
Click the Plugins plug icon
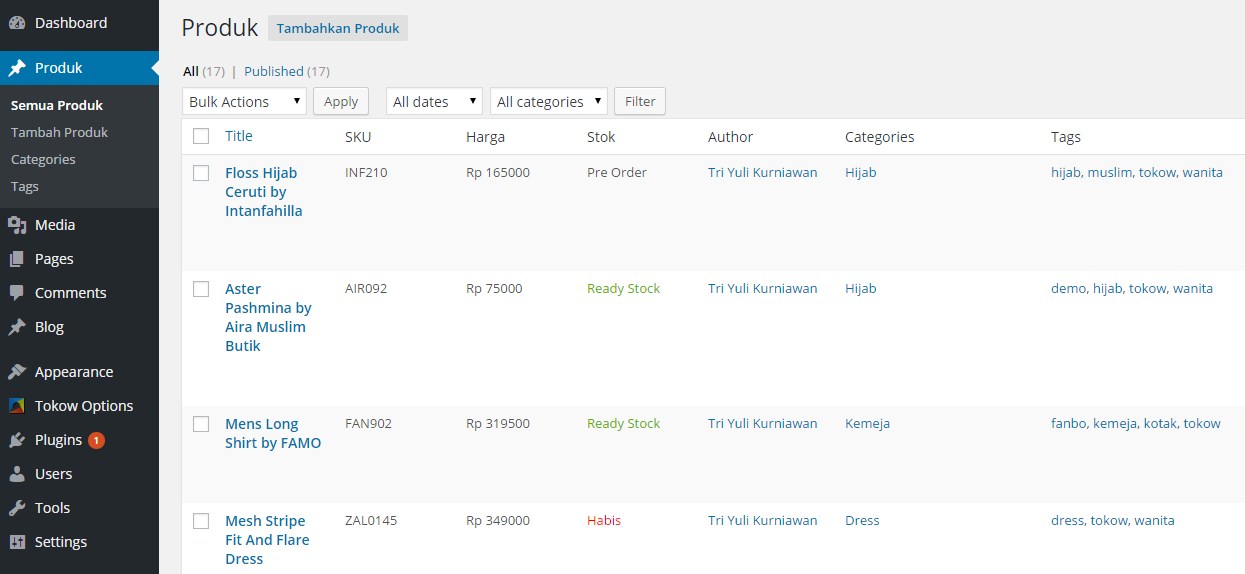point(17,440)
